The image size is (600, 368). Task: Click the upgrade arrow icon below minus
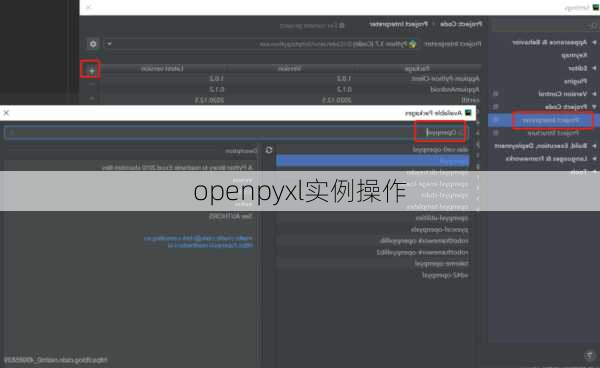click(x=91, y=98)
